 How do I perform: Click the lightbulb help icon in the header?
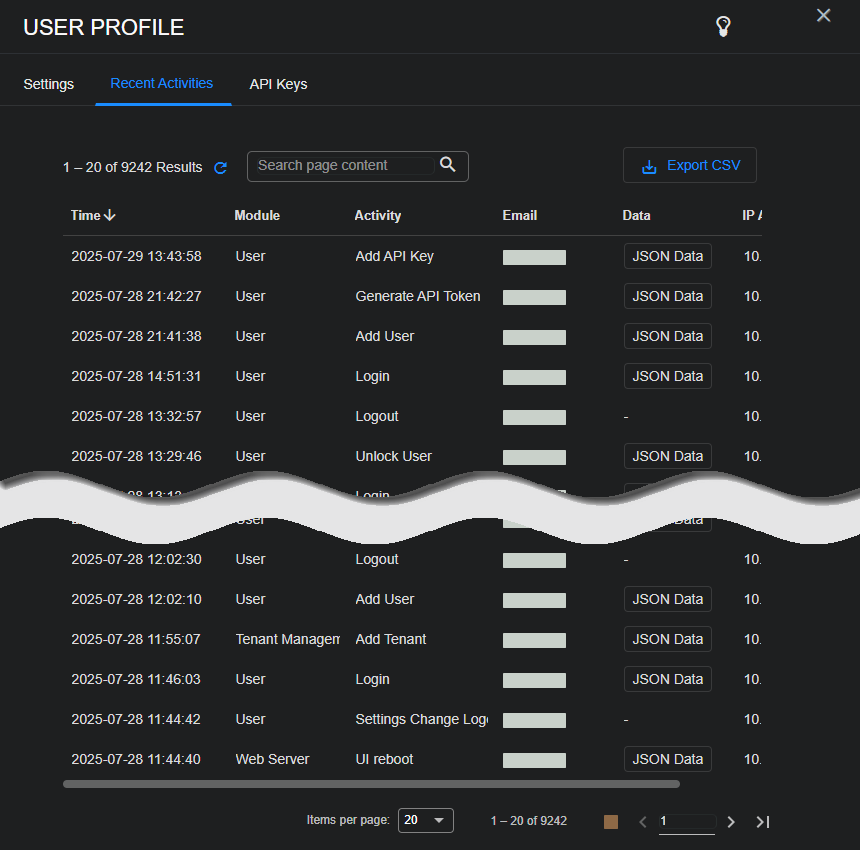tap(723, 26)
